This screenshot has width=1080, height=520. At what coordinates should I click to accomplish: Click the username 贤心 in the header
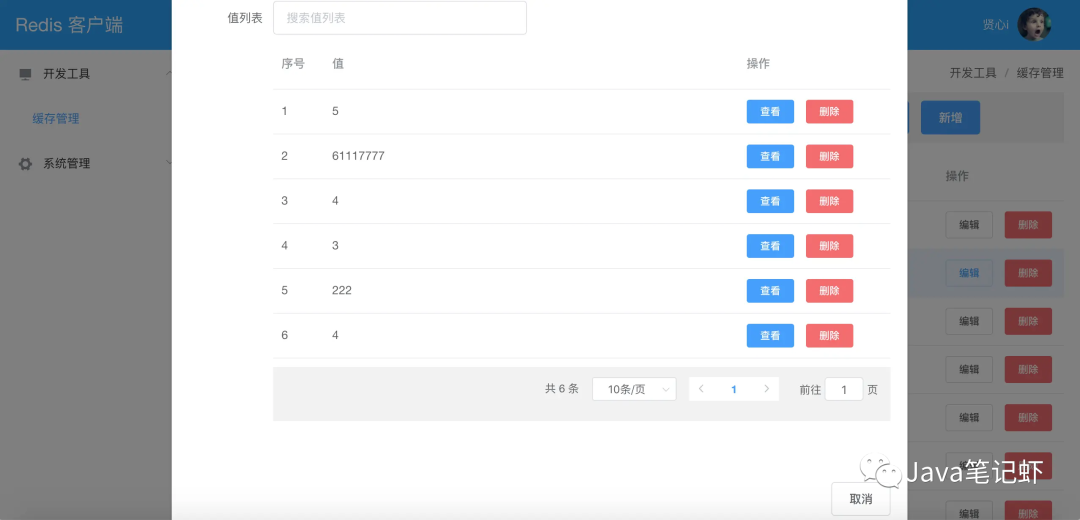[995, 25]
